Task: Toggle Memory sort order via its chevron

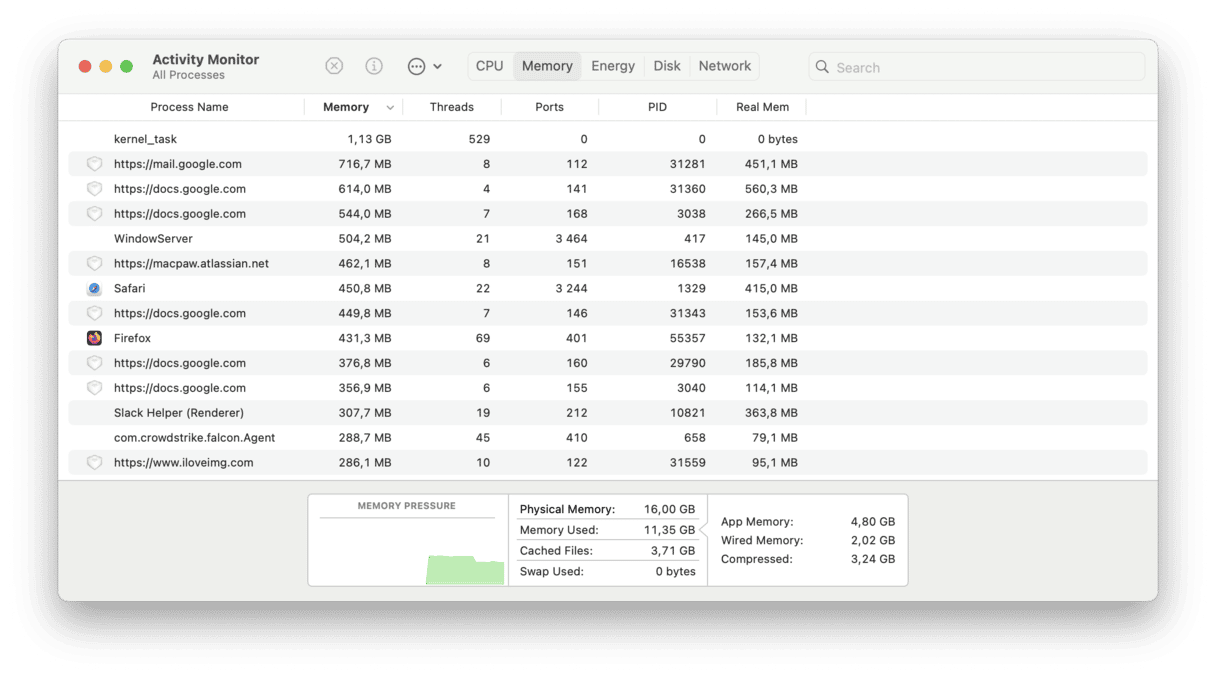Action: 390,106
